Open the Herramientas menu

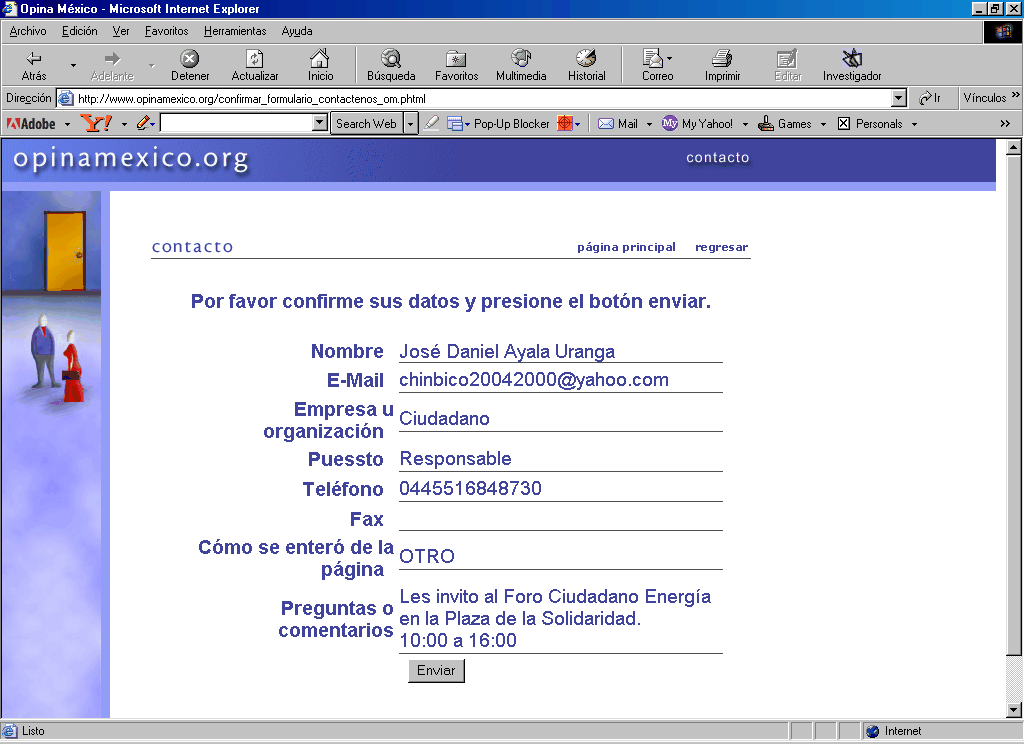click(235, 31)
